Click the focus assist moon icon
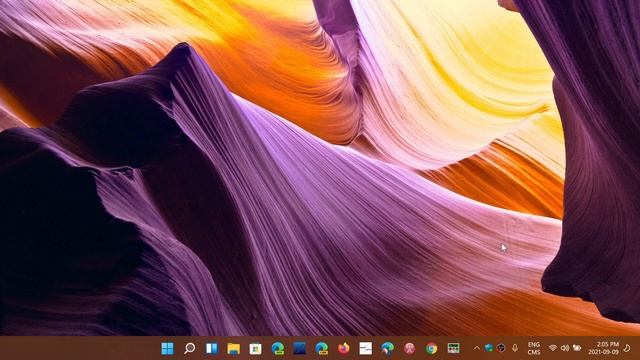The width and height of the screenshot is (640, 360). coord(627,348)
